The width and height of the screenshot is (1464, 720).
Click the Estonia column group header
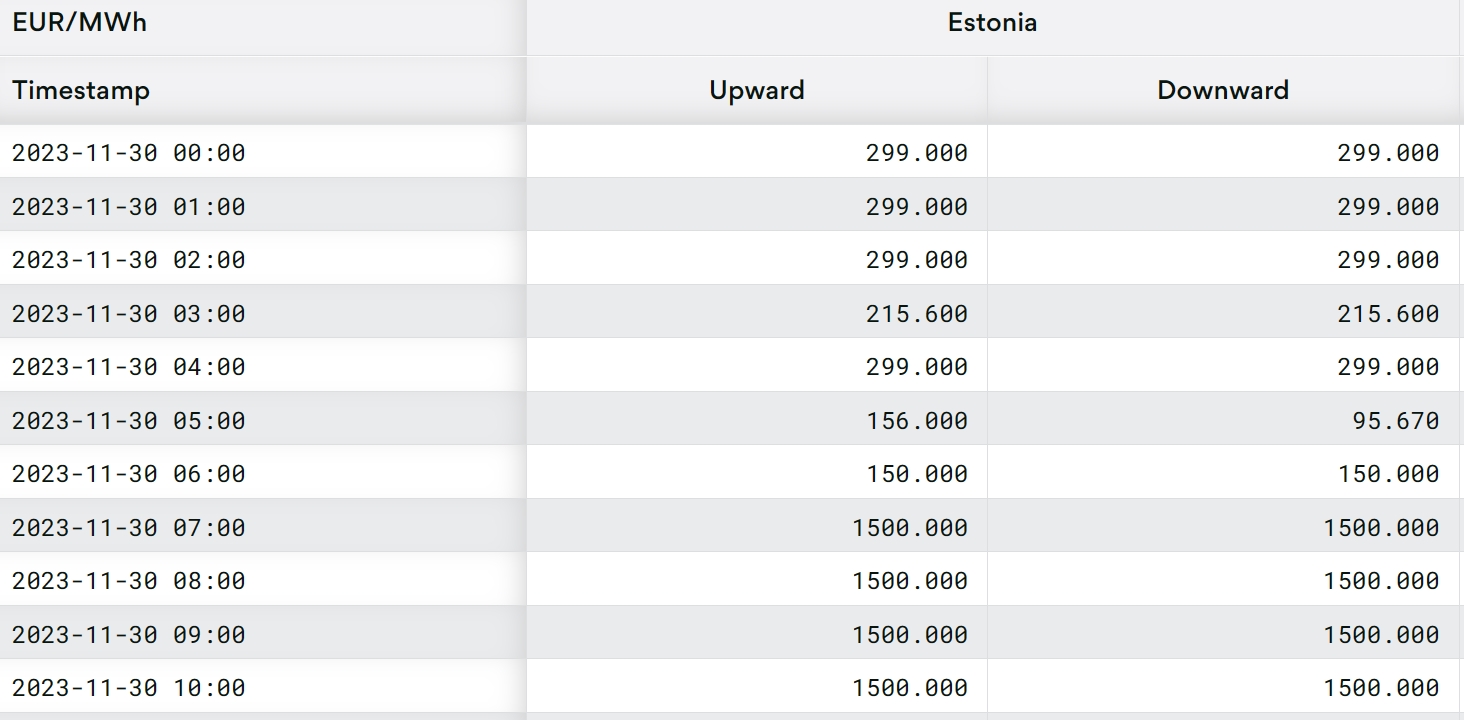(x=992, y=23)
